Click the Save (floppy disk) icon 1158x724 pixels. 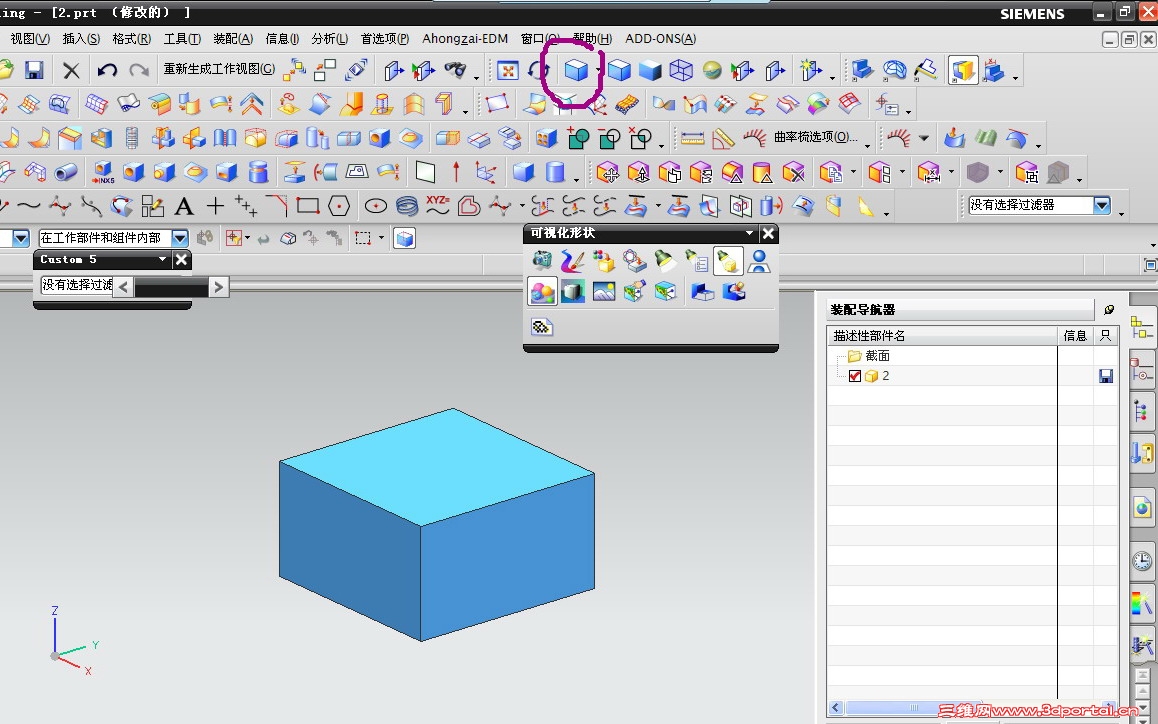pos(33,70)
